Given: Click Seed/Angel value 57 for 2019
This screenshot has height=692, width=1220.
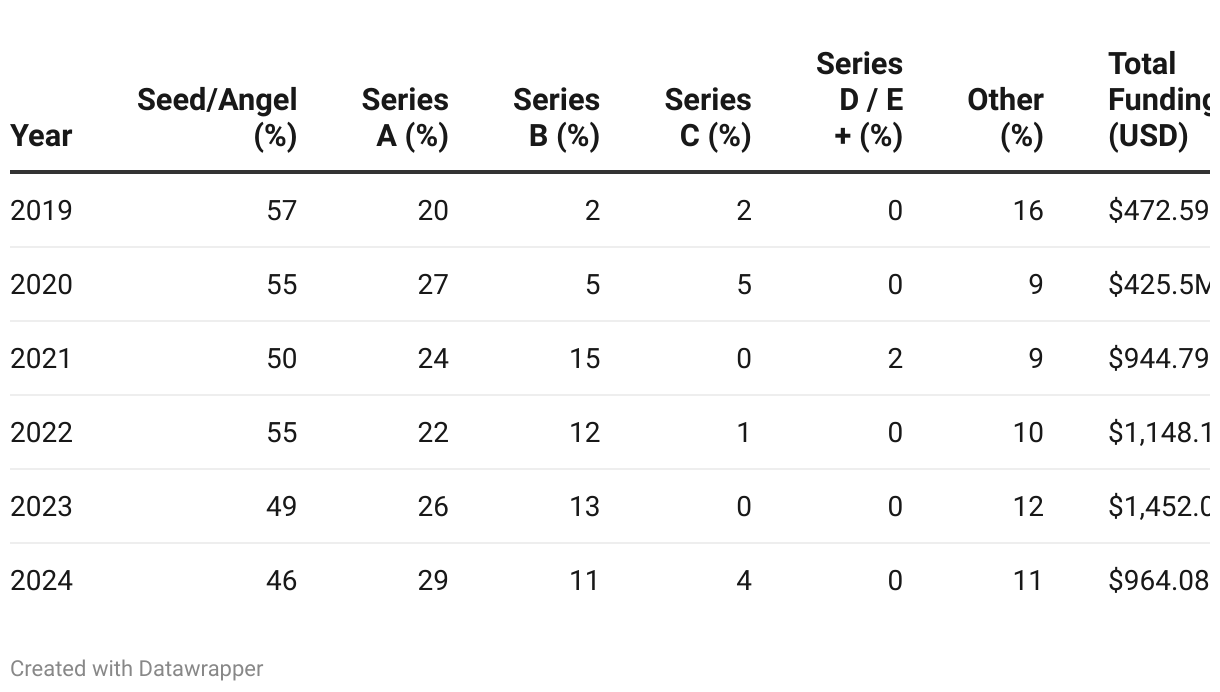Looking at the screenshot, I should [282, 210].
